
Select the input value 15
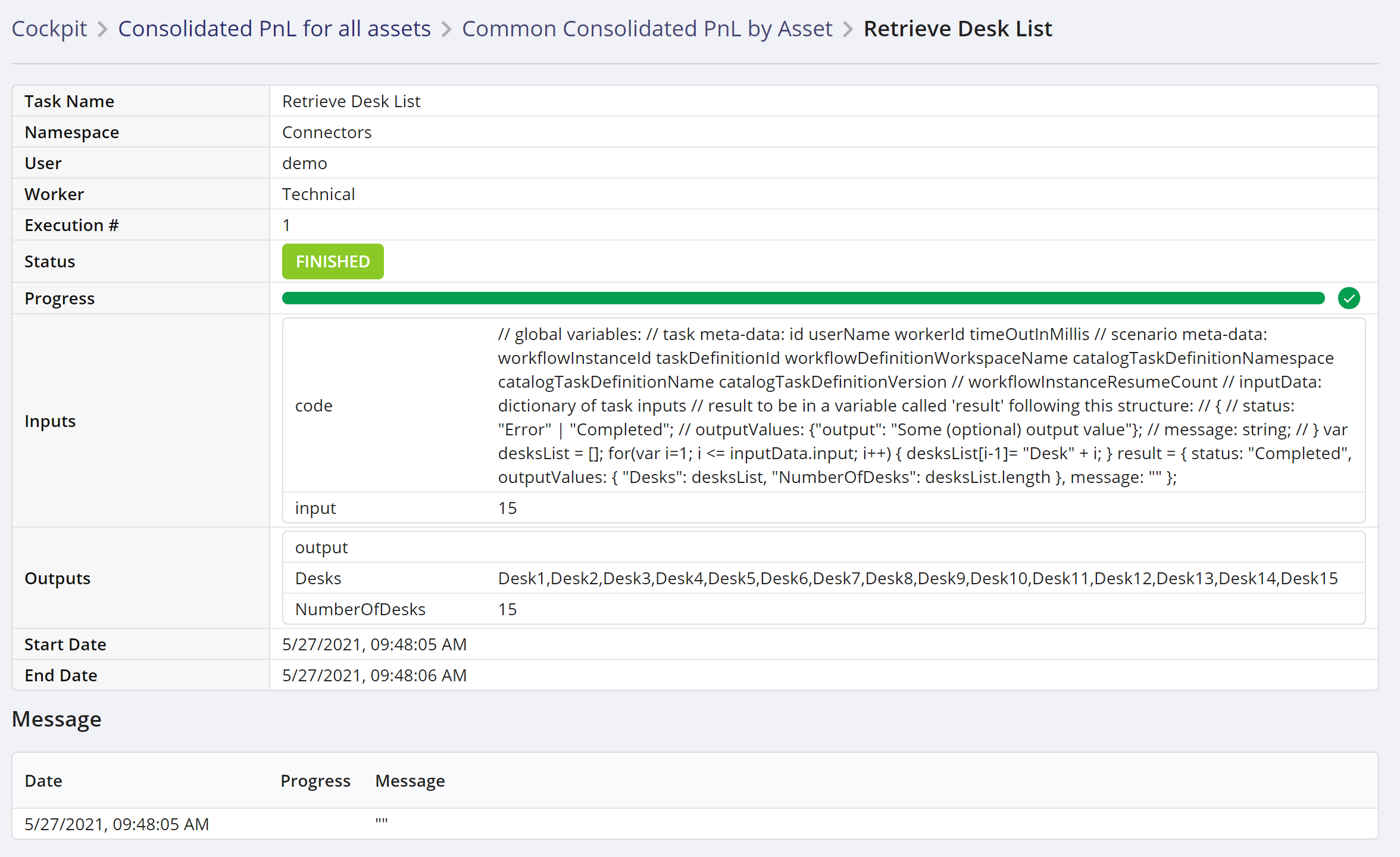507,508
